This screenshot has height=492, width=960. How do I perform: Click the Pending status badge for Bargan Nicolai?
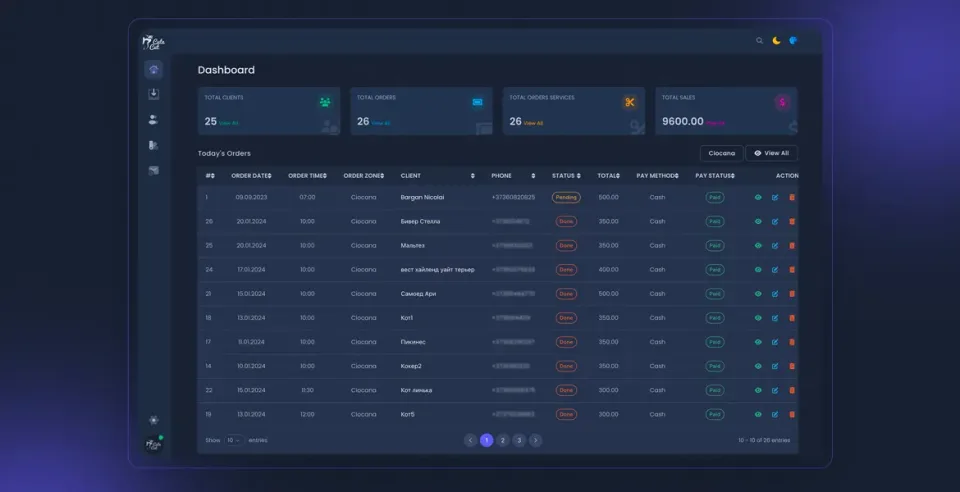(566, 198)
